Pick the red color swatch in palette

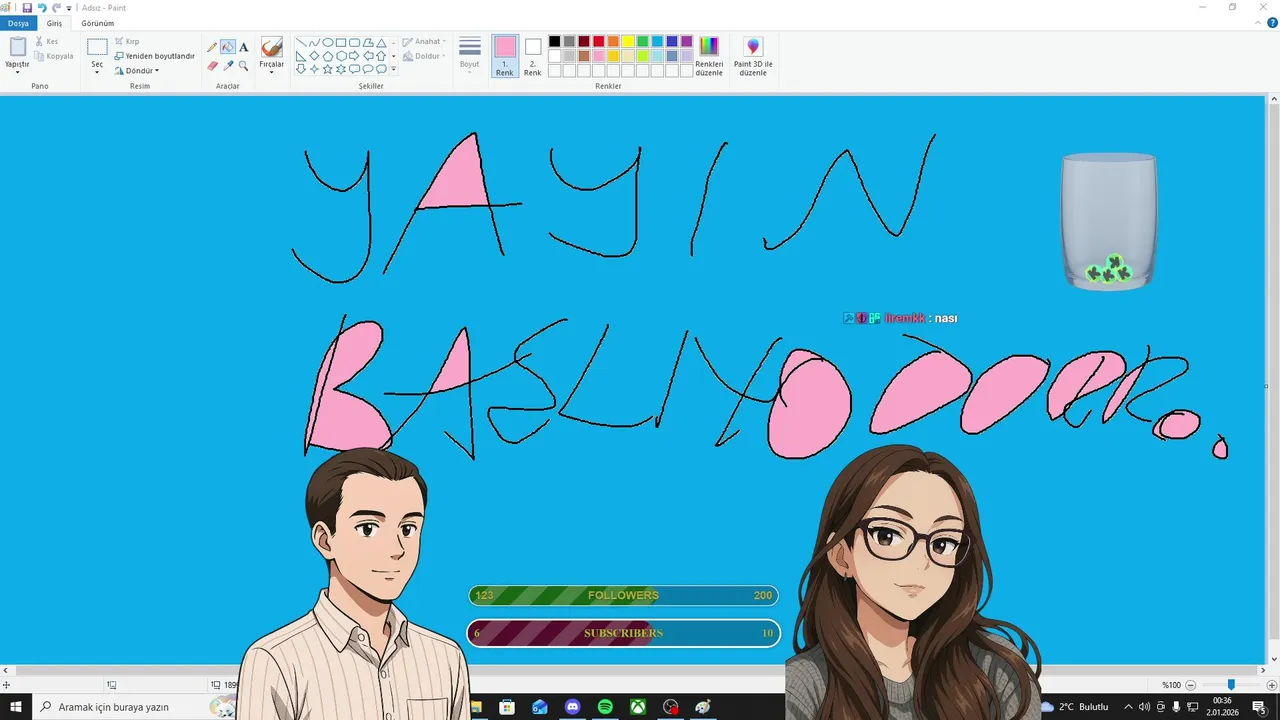[599, 41]
